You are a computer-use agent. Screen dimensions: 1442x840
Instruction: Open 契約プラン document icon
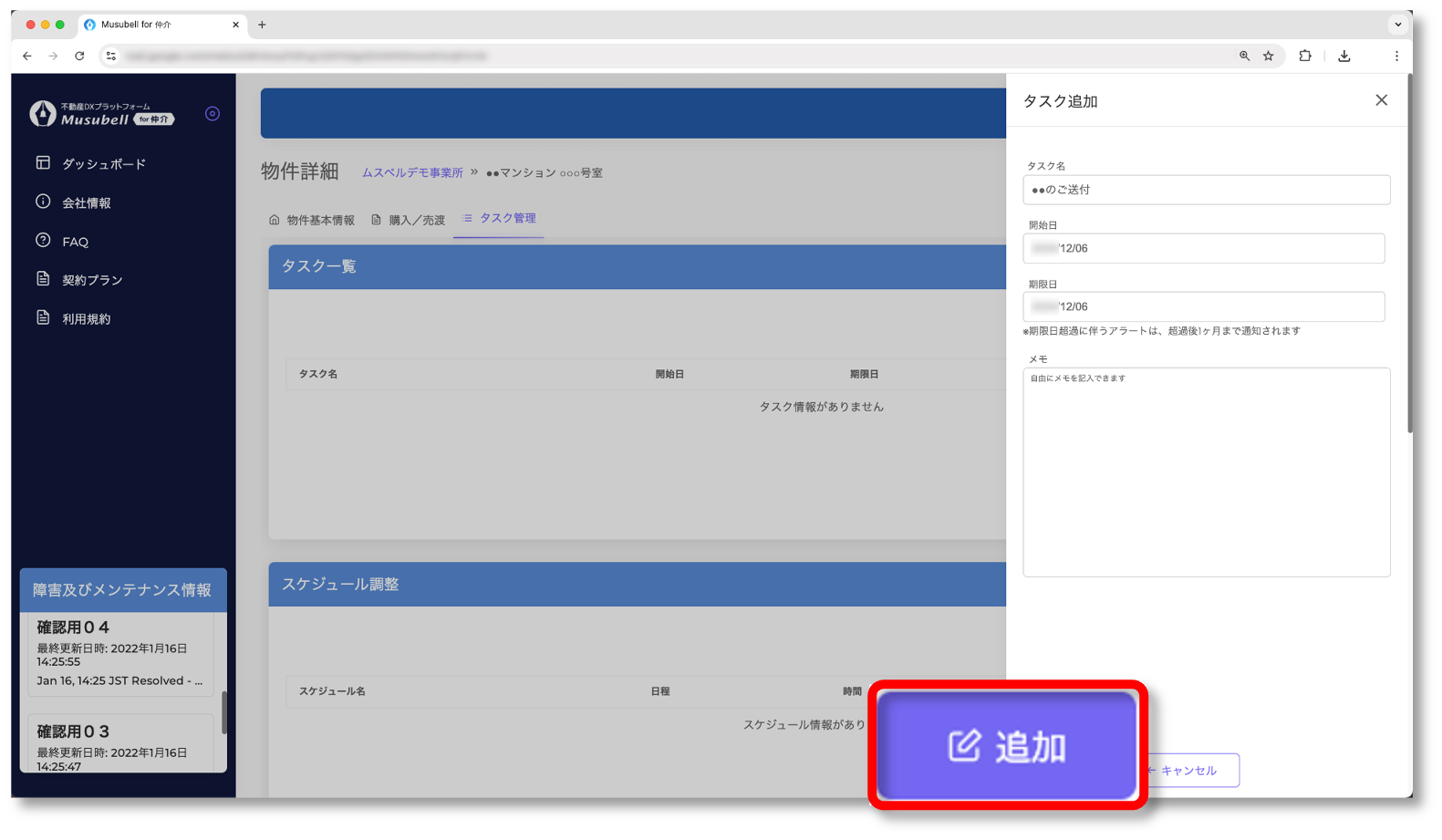click(x=43, y=279)
